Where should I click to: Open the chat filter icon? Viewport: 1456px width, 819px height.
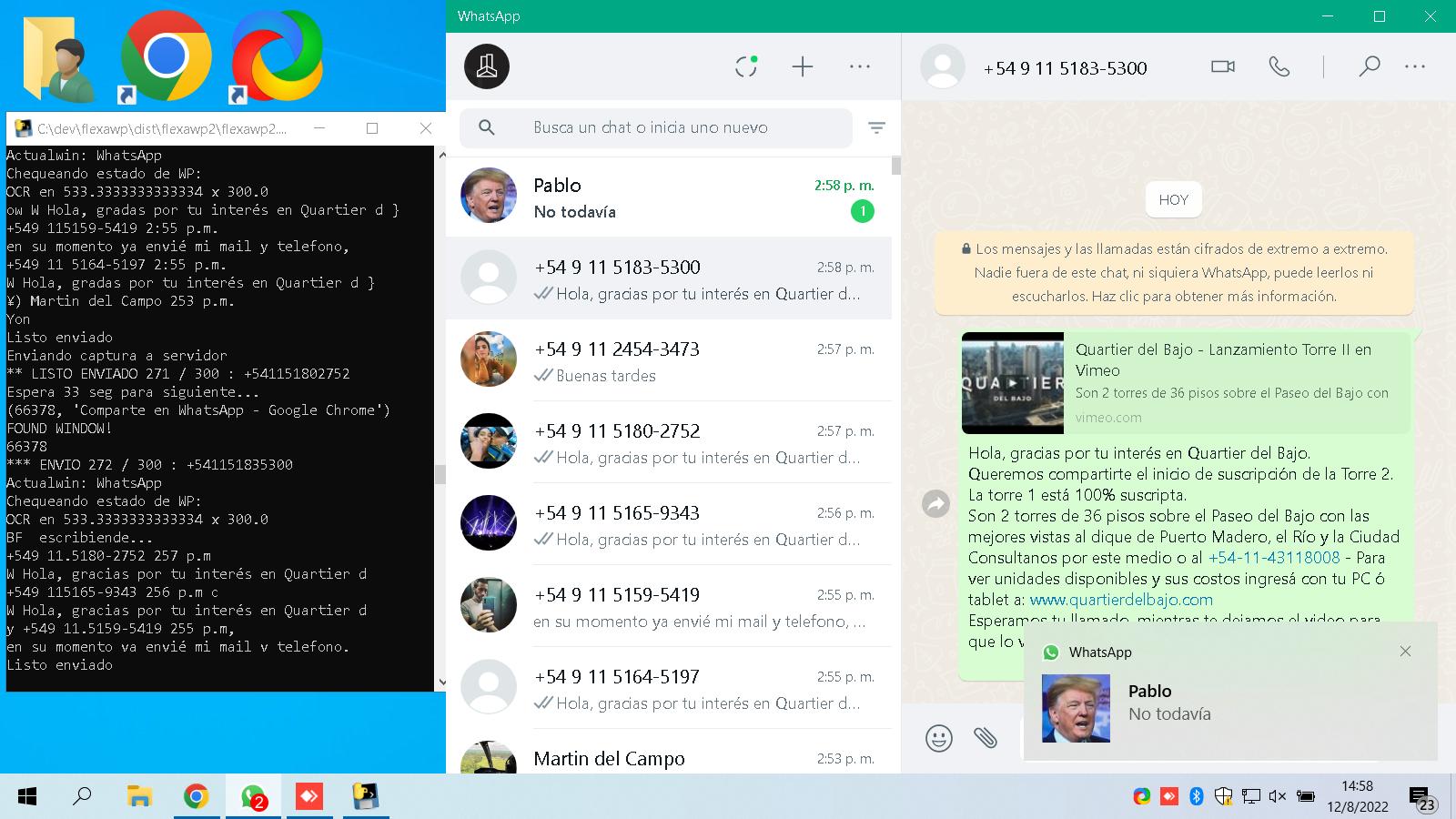[876, 128]
